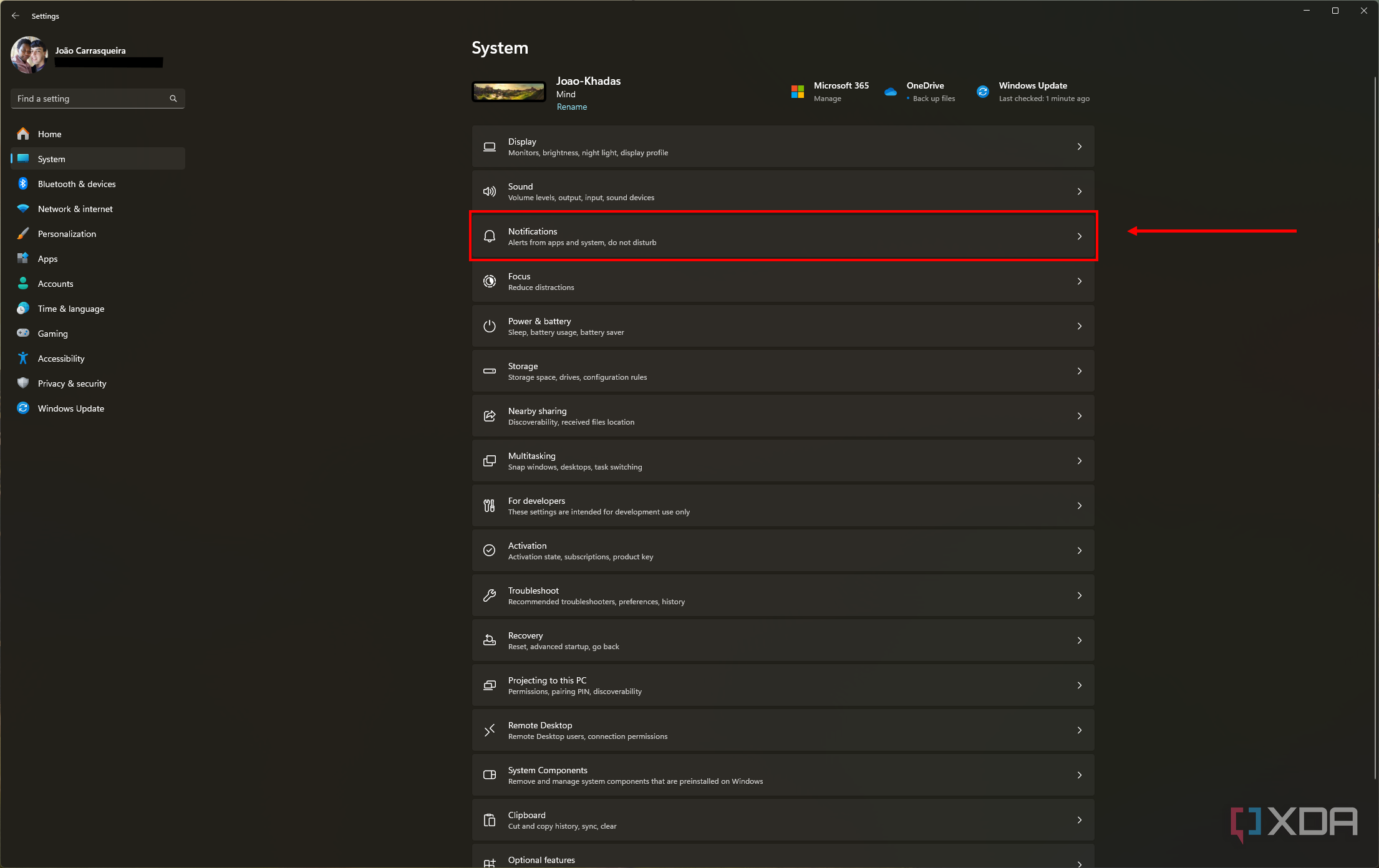Image resolution: width=1379 pixels, height=868 pixels.
Task: Open the Clipboard settings row
Action: [x=783, y=820]
